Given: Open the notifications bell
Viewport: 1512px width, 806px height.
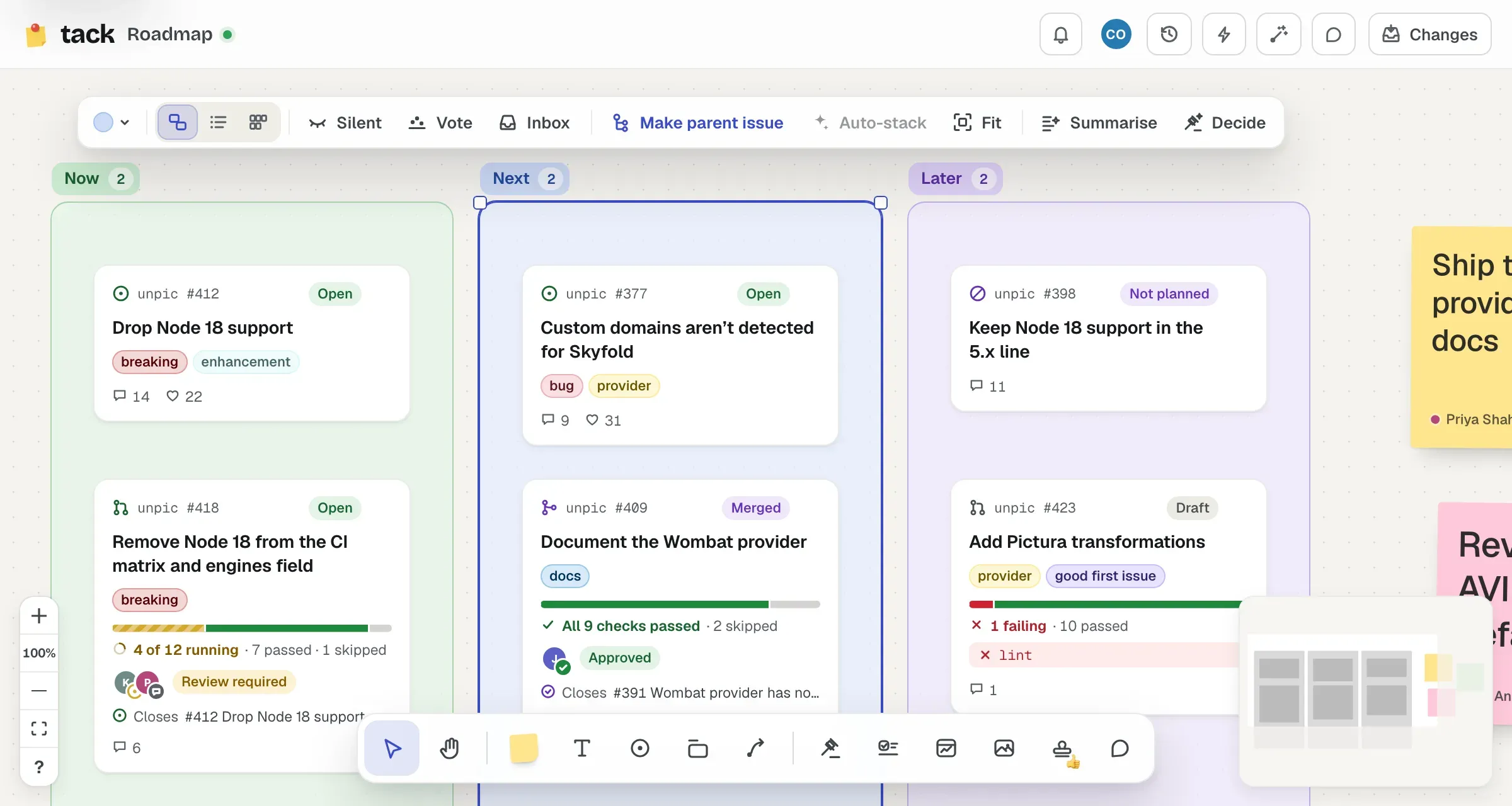Looking at the screenshot, I should coord(1061,35).
